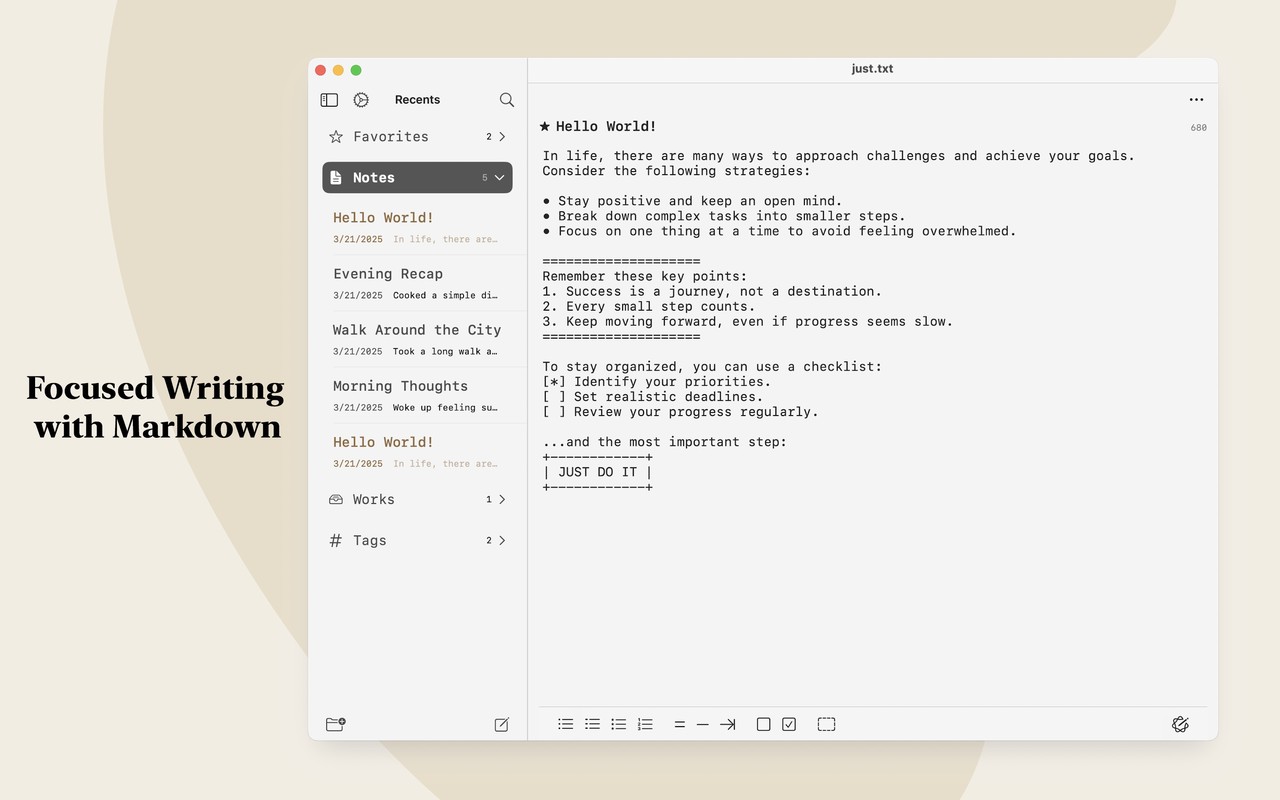Open Hello World! note above Evening Recap
The image size is (1280, 800).
click(x=417, y=227)
